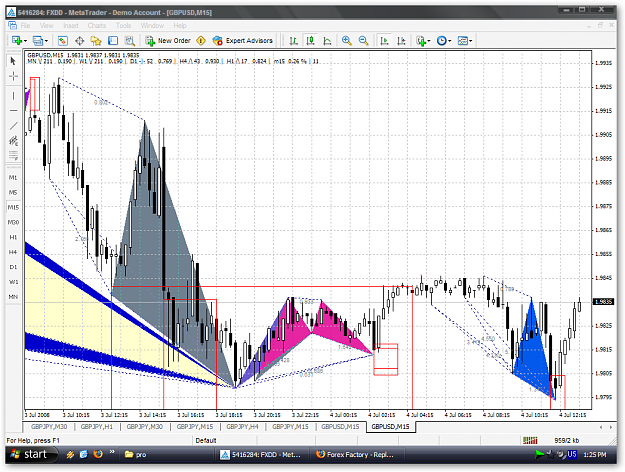This screenshot has width=625, height=472.
Task: Open the Market Watch window icon
Action: [x=63, y=41]
